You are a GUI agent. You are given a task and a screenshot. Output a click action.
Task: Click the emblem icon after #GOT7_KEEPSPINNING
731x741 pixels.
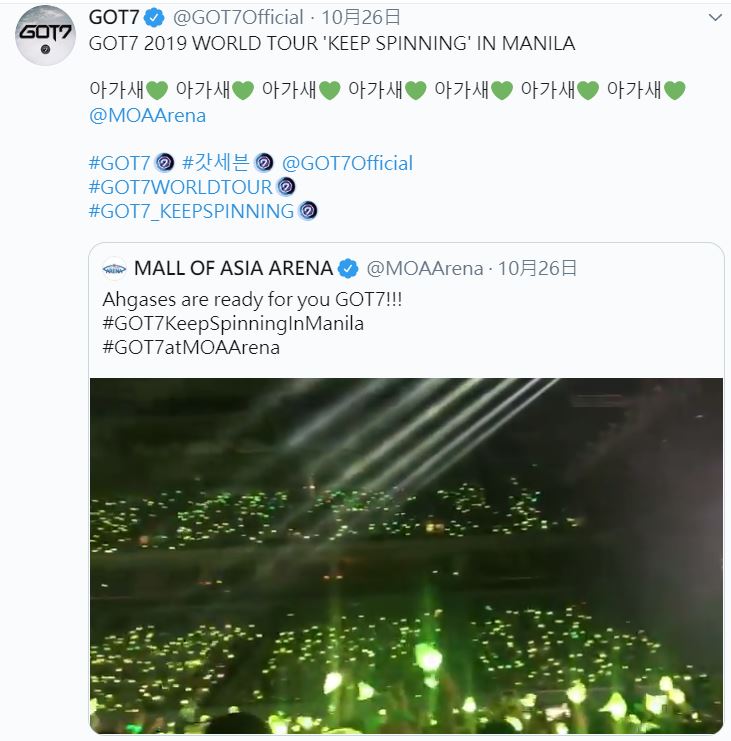click(308, 211)
